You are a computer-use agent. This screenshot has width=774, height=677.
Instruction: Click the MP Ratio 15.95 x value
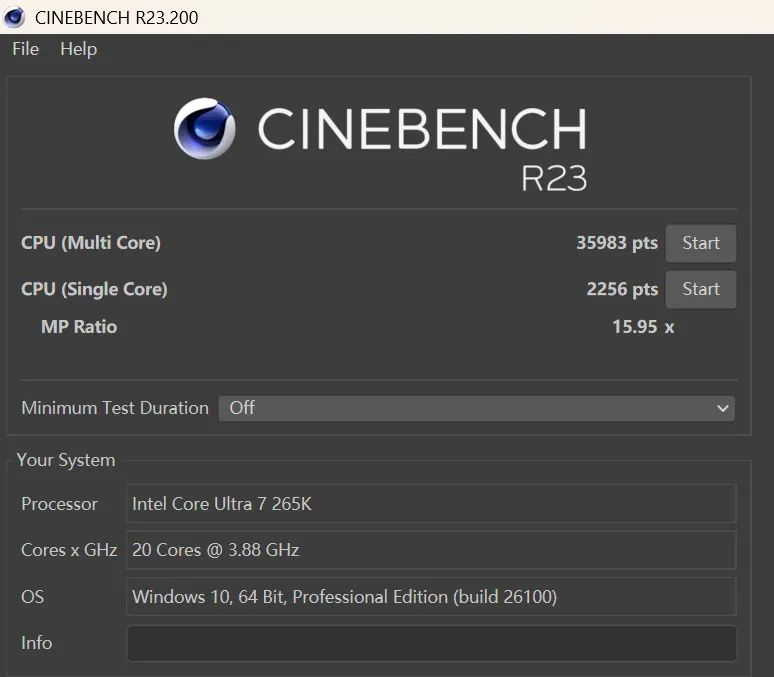pyautogui.click(x=643, y=326)
